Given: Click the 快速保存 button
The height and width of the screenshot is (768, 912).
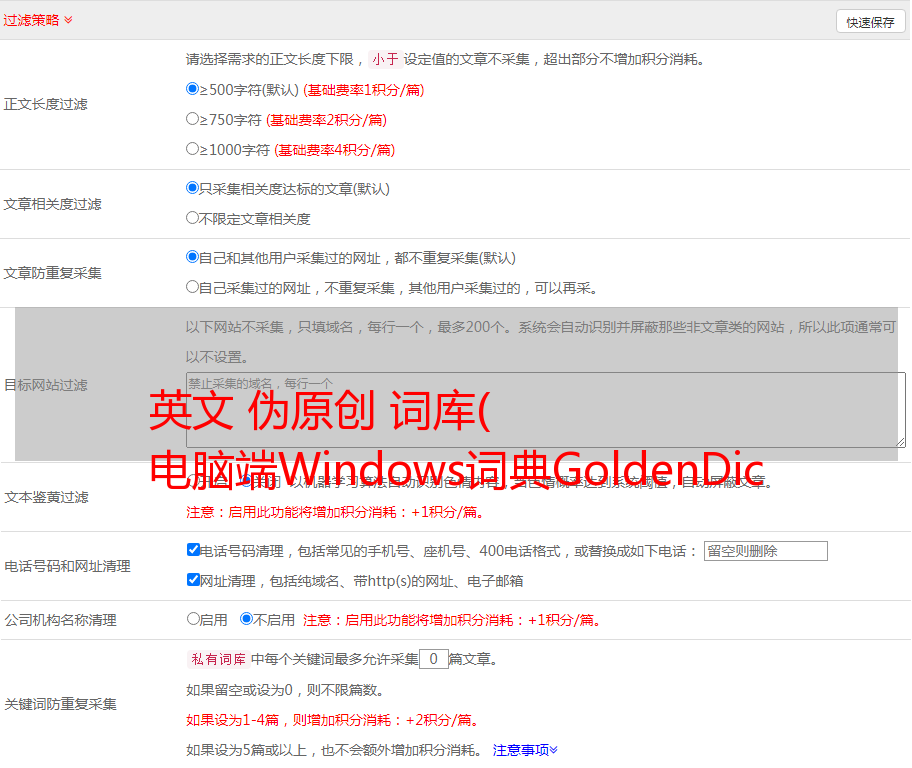Looking at the screenshot, I should [870, 22].
